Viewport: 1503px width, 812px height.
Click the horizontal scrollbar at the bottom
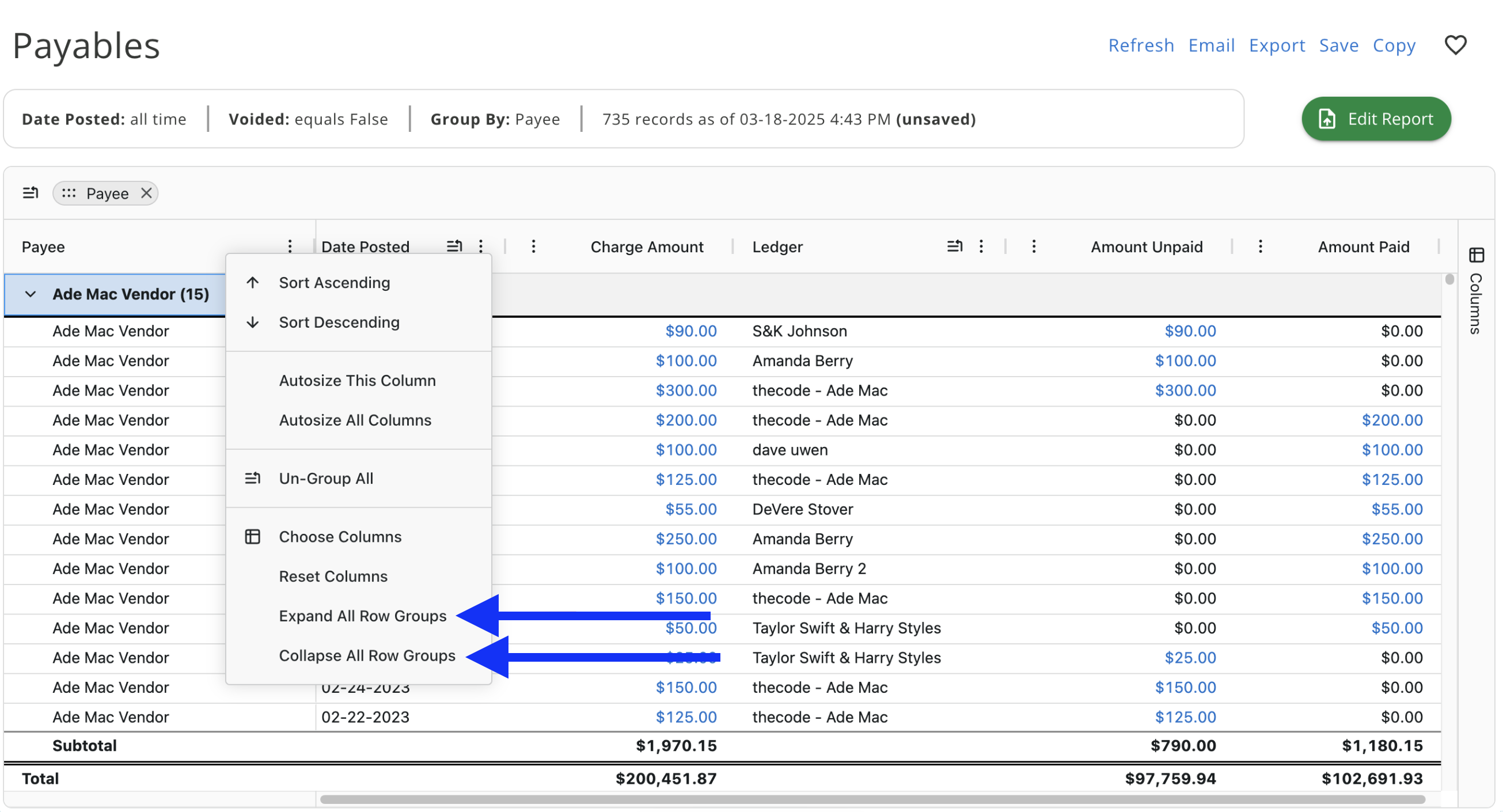(872, 800)
